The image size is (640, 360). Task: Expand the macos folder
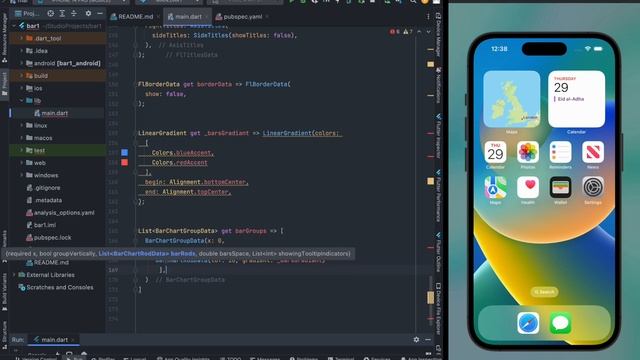tap(21, 138)
